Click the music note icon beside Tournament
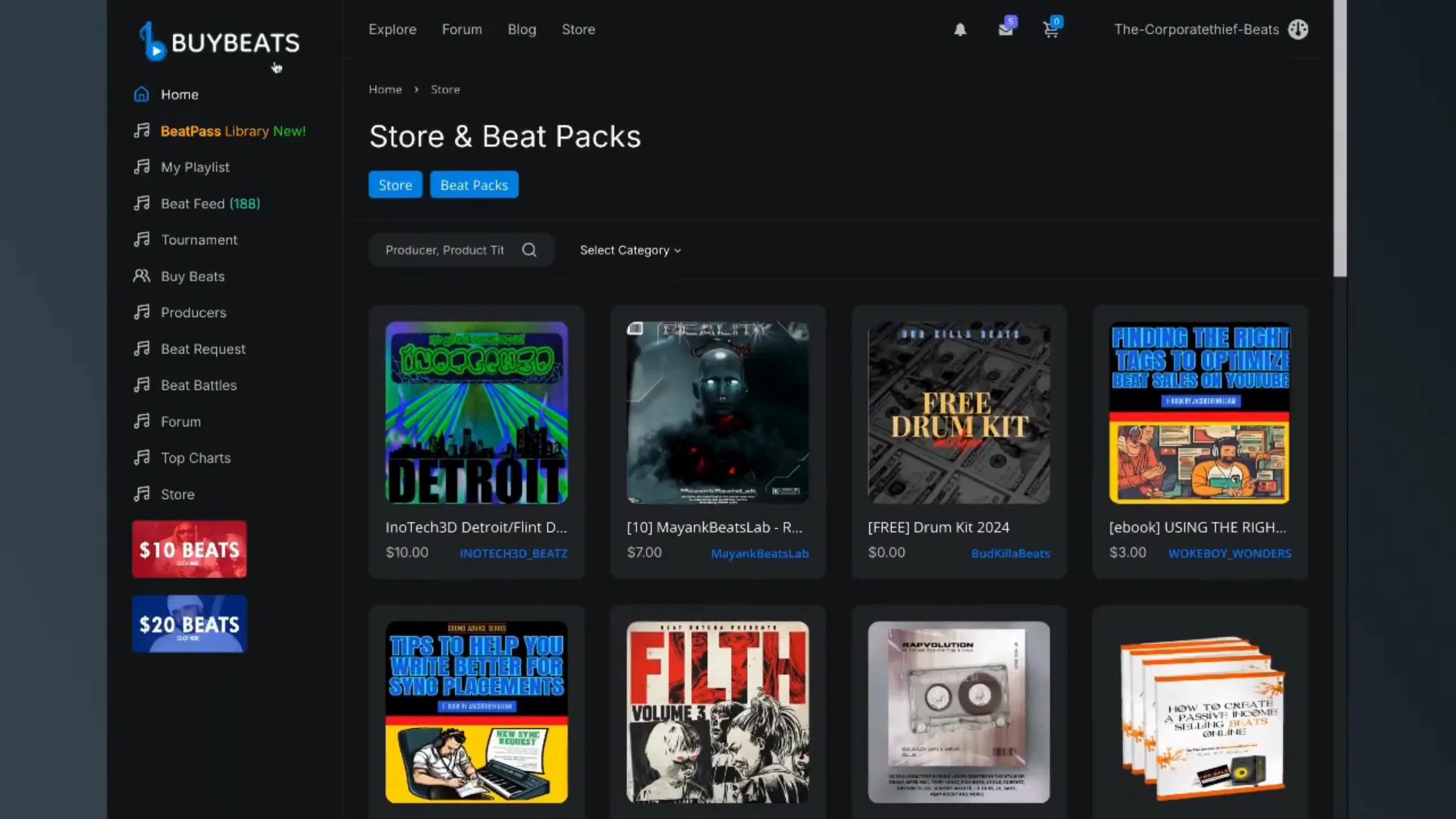This screenshot has width=1456, height=819. coord(142,240)
